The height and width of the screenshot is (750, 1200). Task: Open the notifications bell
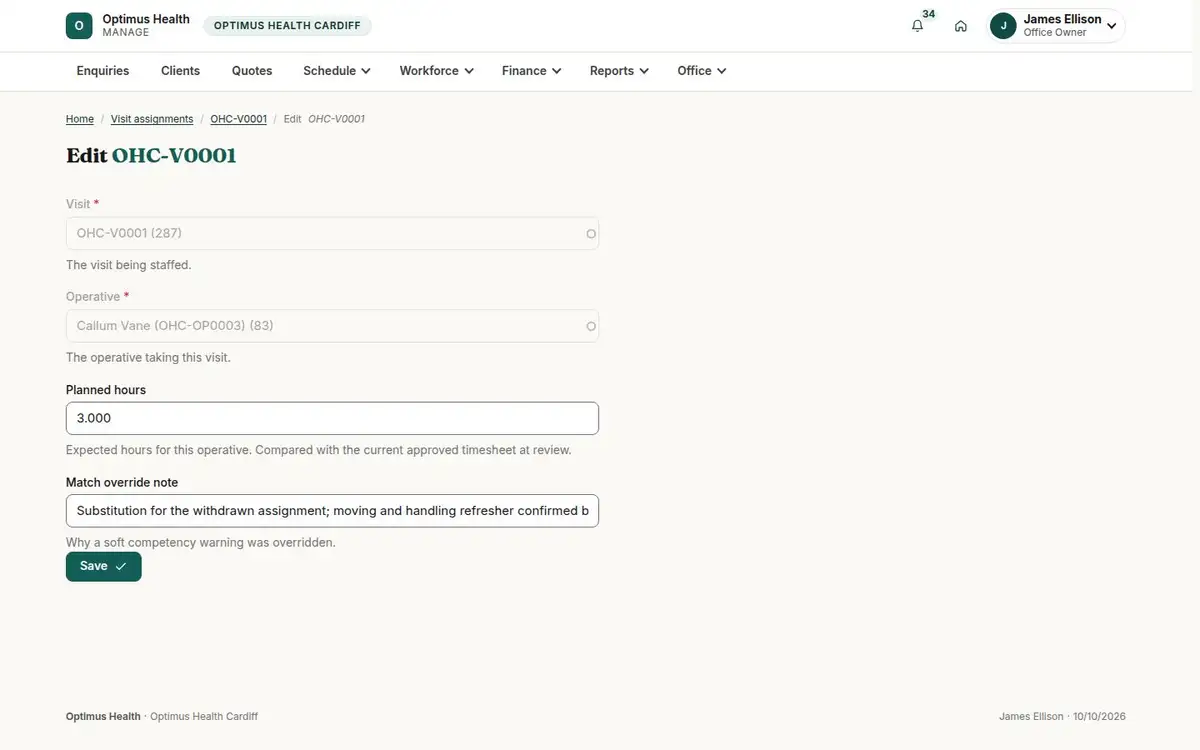pyautogui.click(x=917, y=26)
